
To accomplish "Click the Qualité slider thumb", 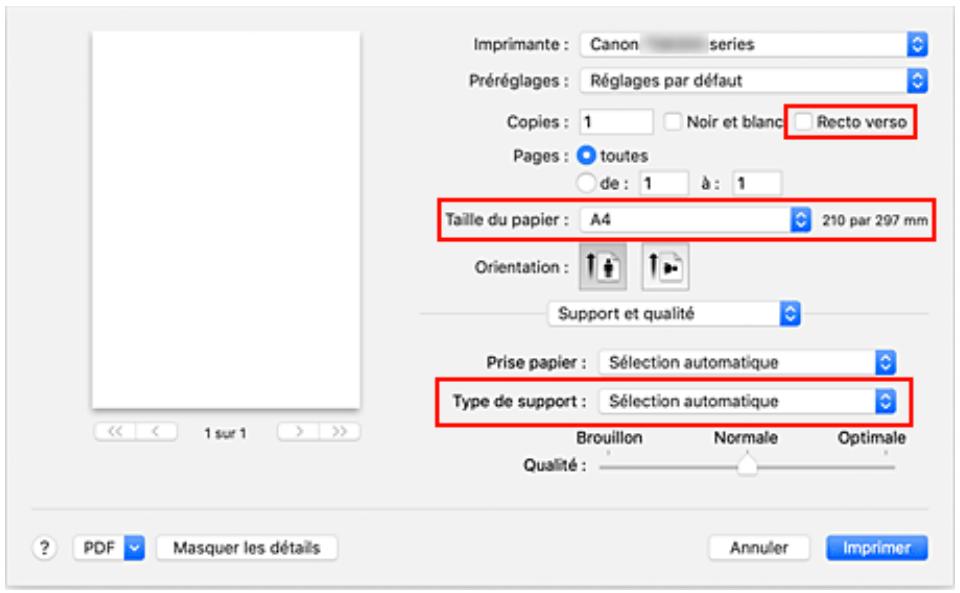I will [x=747, y=466].
